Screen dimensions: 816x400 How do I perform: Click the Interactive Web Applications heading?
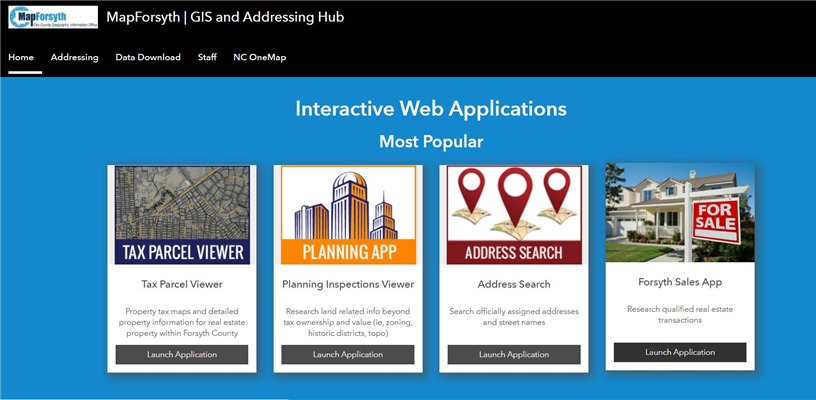431,108
